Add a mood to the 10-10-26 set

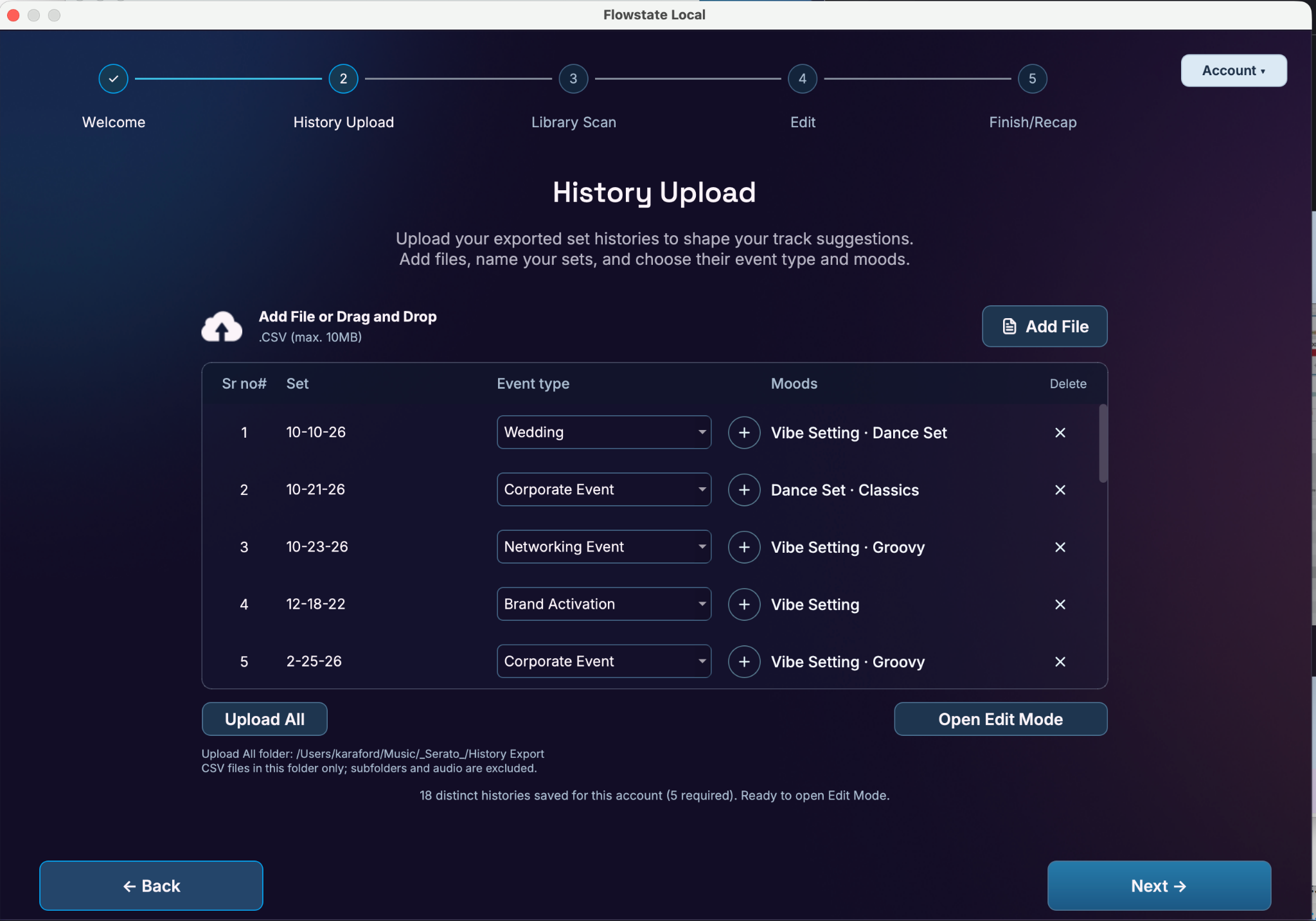click(744, 433)
